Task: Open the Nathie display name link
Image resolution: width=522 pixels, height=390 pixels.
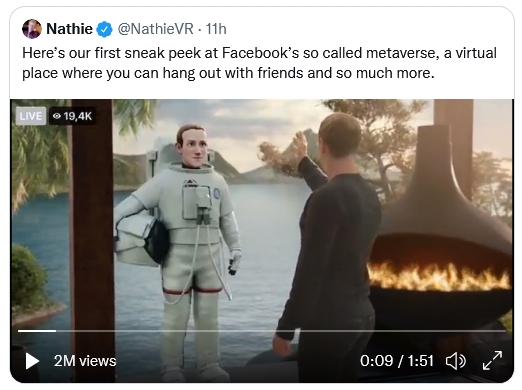Action: point(69,29)
